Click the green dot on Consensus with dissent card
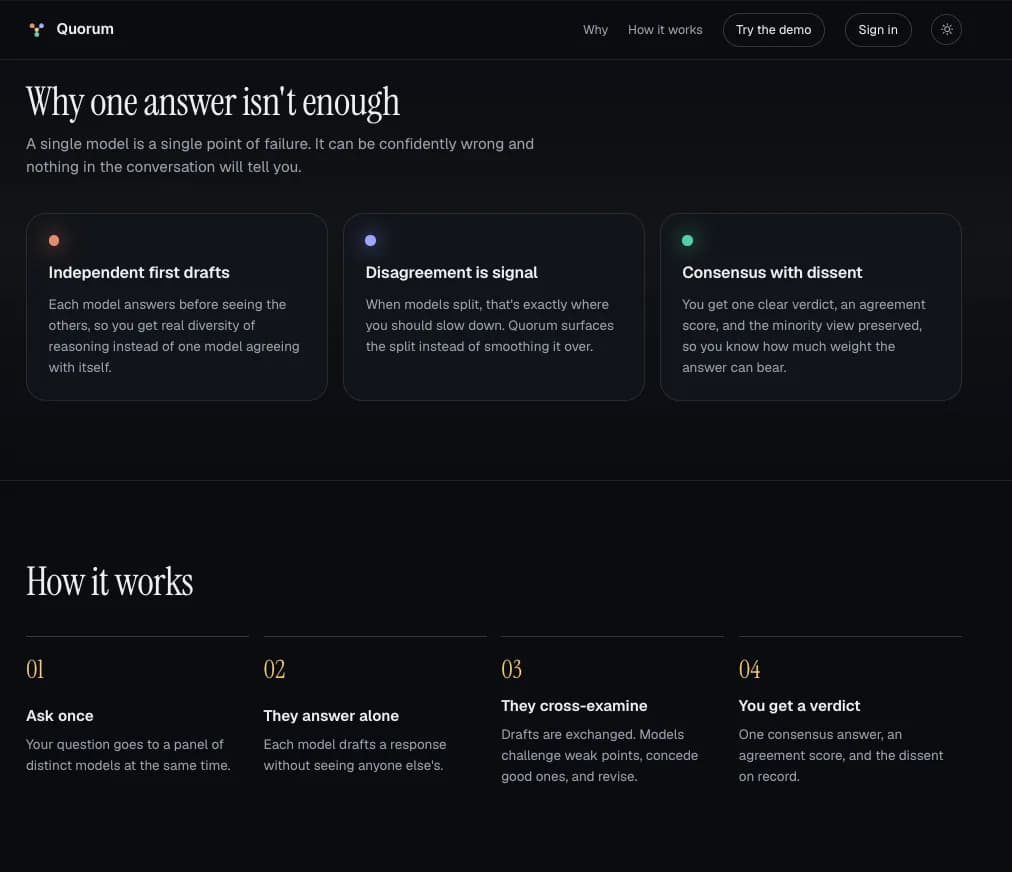The width and height of the screenshot is (1012, 872). click(687, 240)
